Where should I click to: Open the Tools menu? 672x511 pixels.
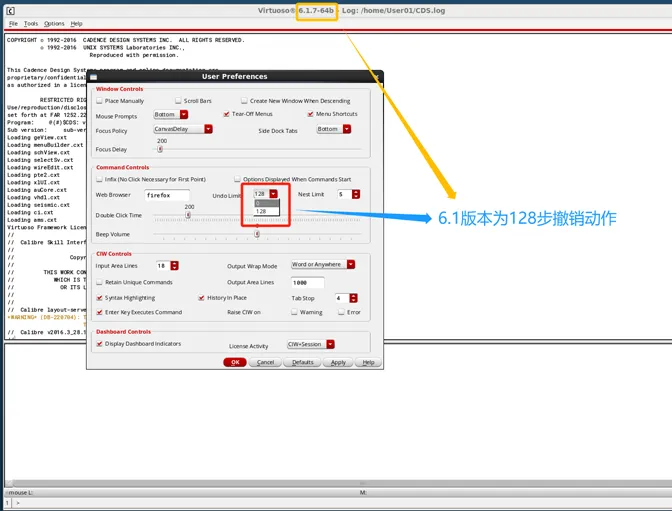point(31,23)
